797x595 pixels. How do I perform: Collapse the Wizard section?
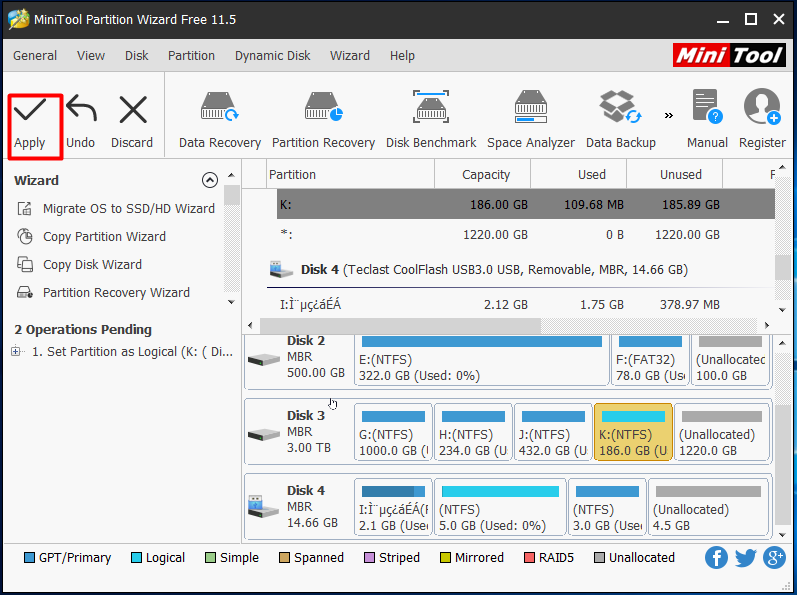tap(210, 180)
